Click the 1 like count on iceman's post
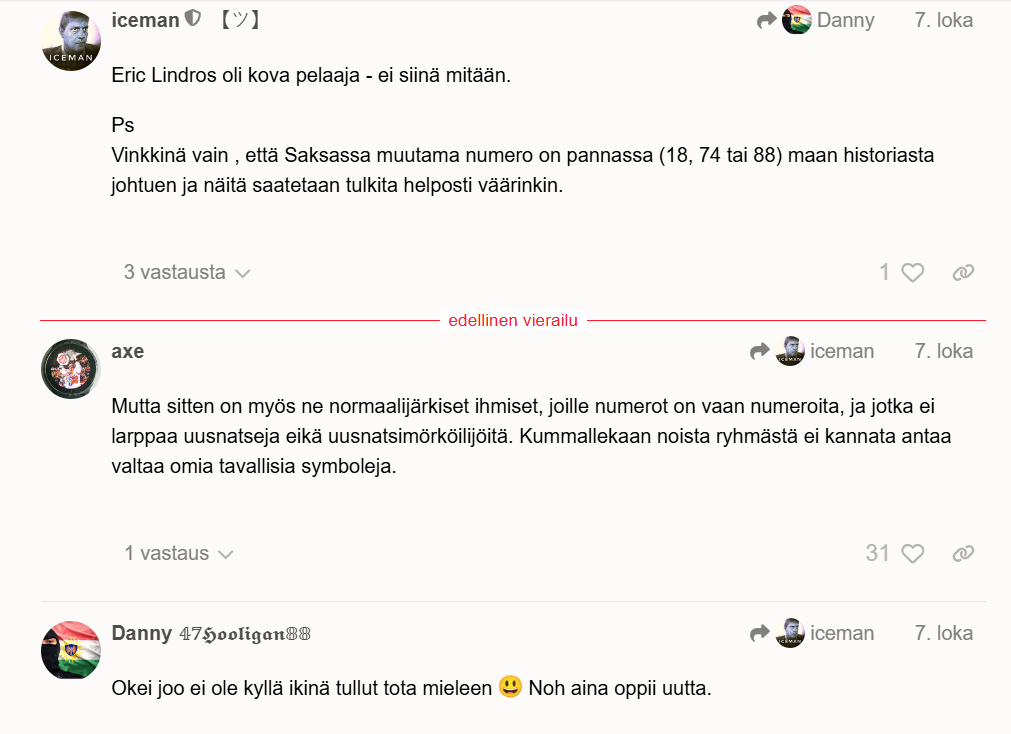1011x734 pixels. 885,272
